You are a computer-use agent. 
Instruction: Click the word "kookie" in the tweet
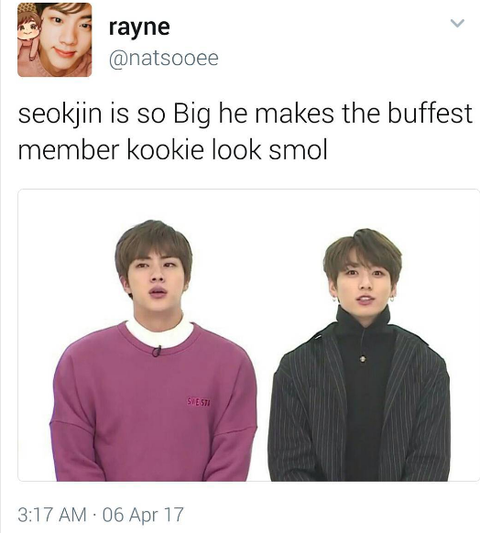[165, 149]
